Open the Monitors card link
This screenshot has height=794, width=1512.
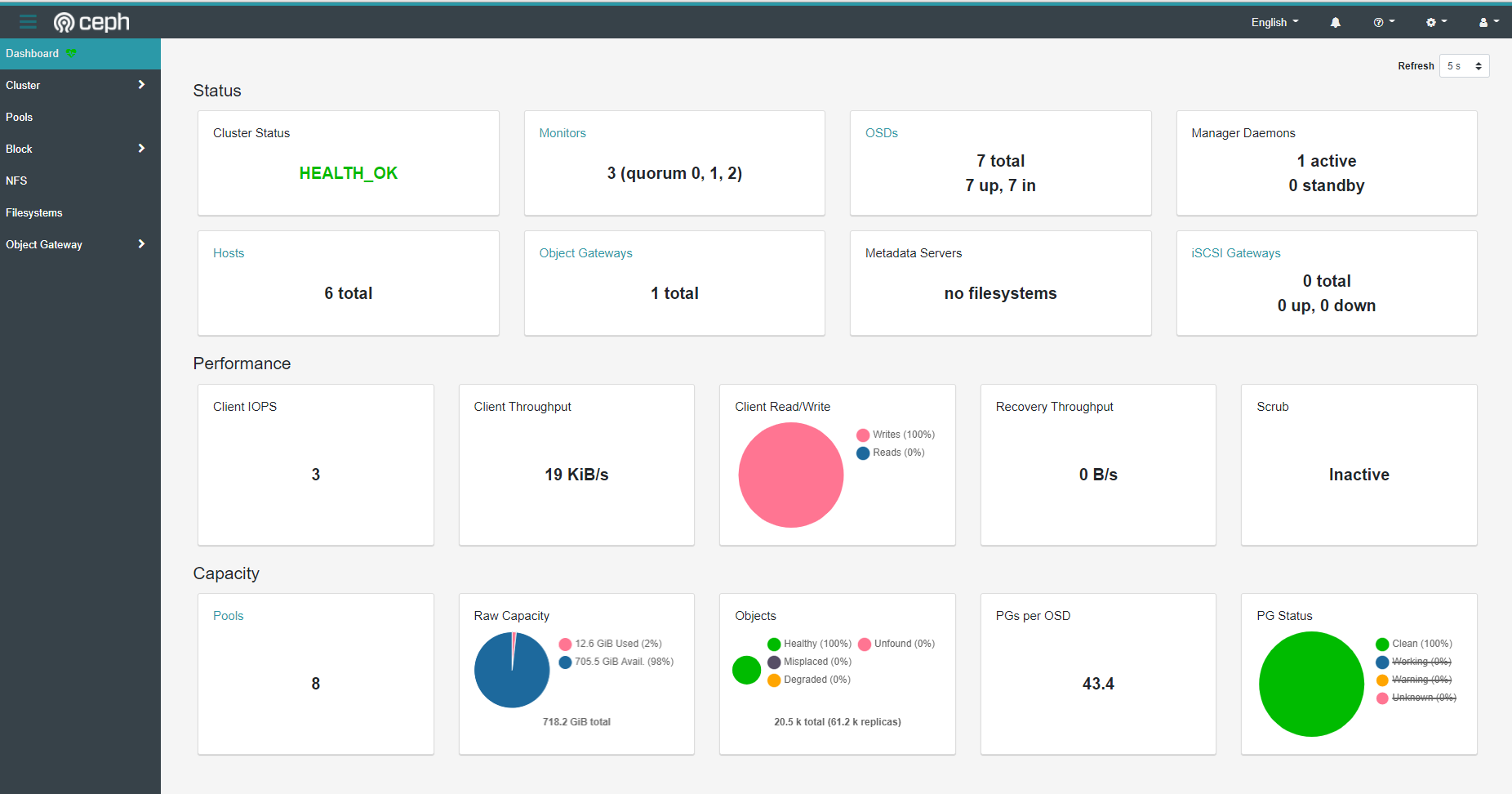tap(563, 133)
